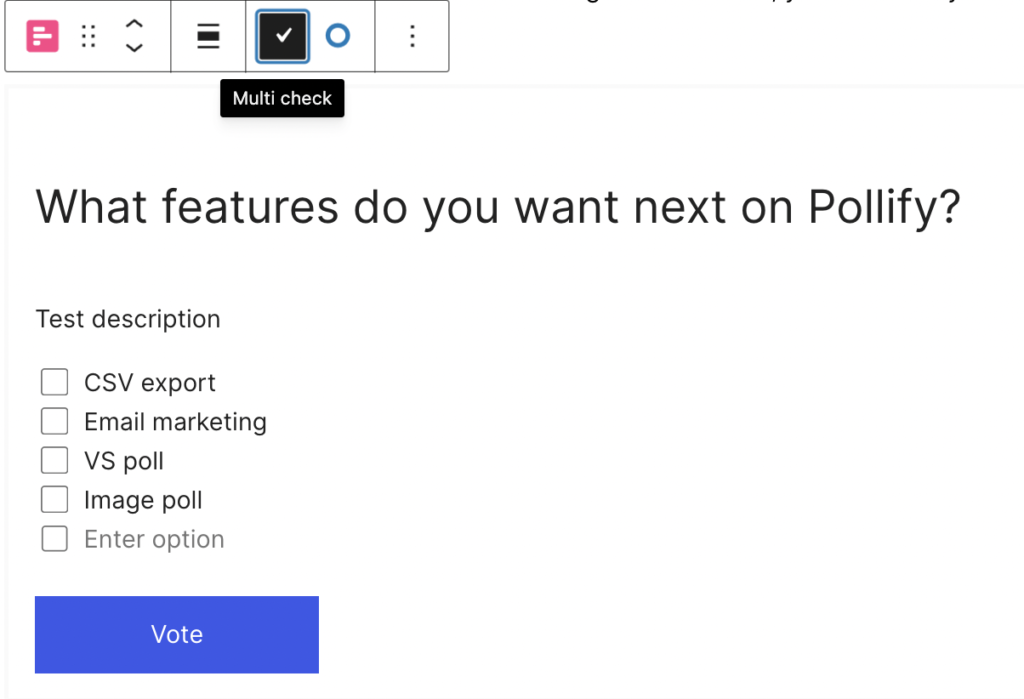This screenshot has height=699, width=1024.
Task: Move the block down with the down arrow
Action: point(134,47)
